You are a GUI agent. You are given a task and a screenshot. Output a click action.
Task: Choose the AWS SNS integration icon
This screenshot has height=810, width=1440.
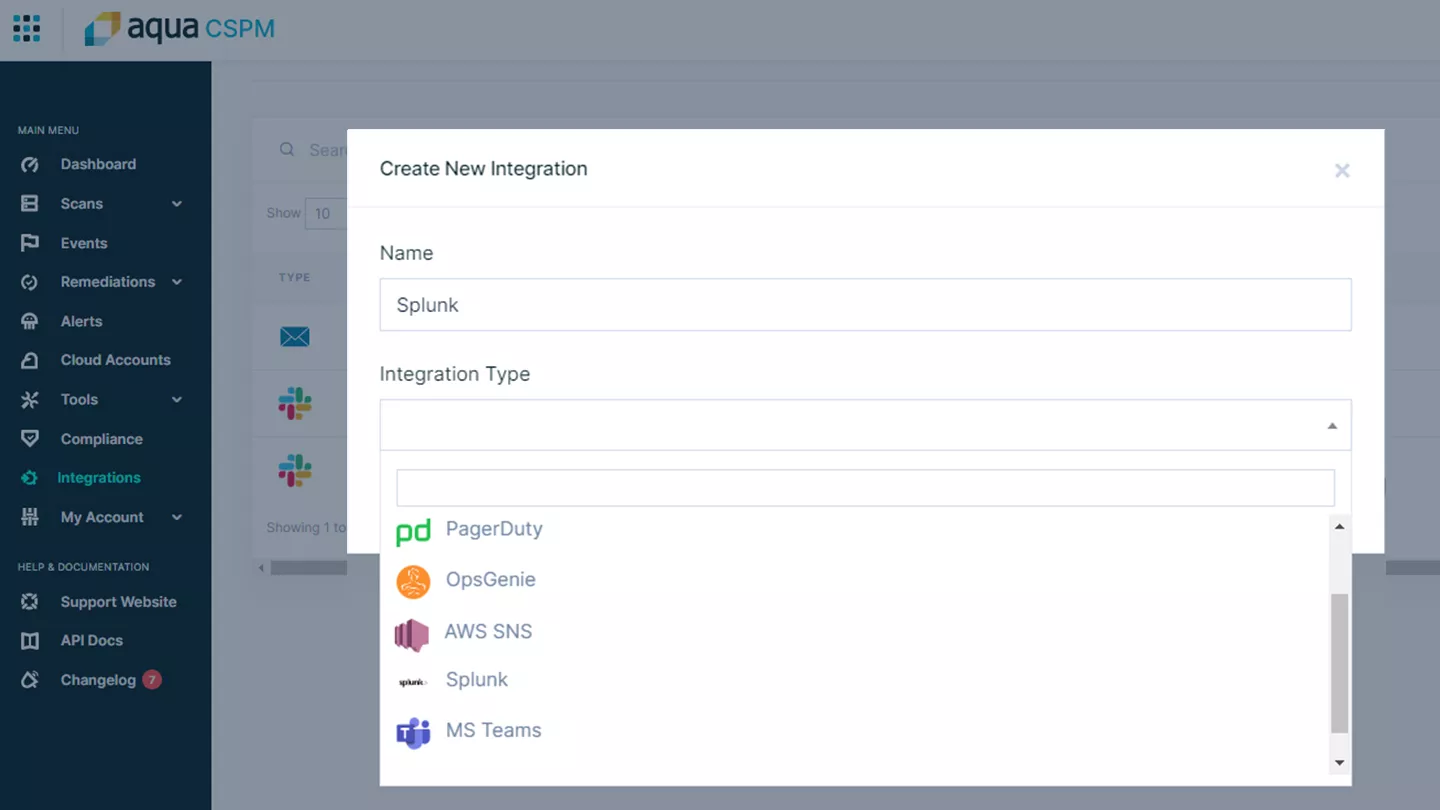[412, 631]
